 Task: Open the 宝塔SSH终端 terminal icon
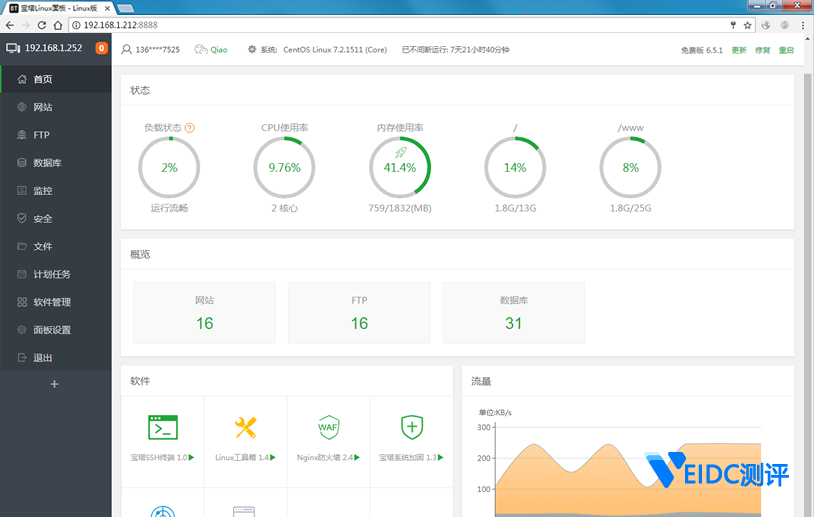[x=163, y=428]
